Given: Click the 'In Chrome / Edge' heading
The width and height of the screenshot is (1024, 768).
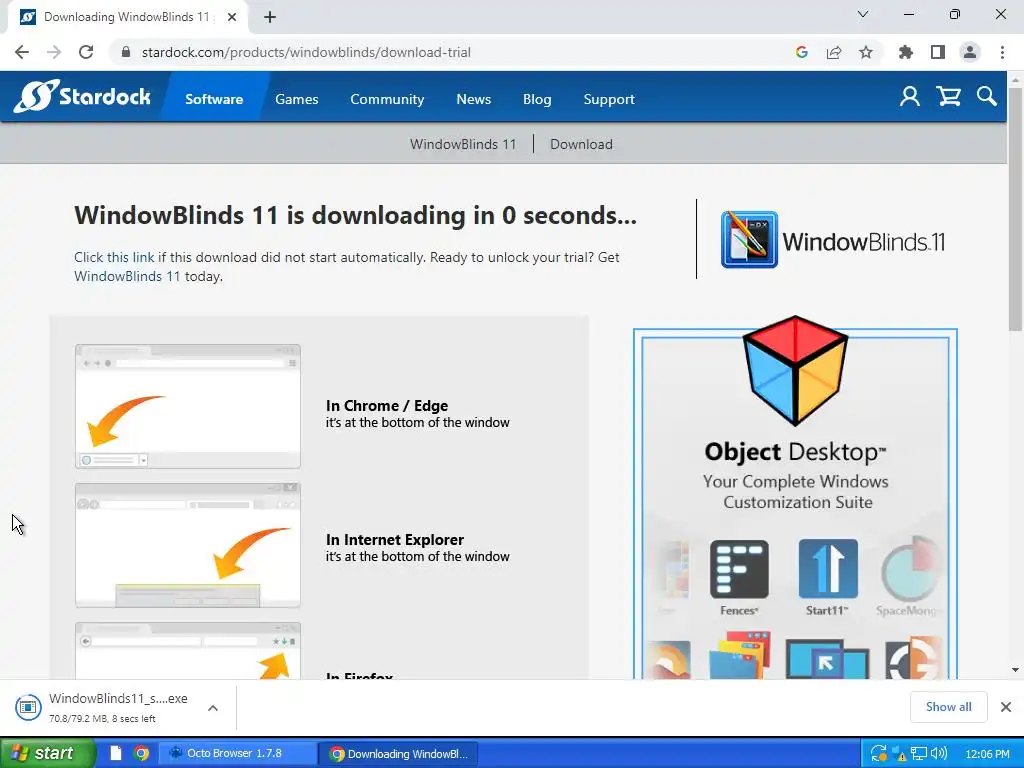Looking at the screenshot, I should coord(387,406).
